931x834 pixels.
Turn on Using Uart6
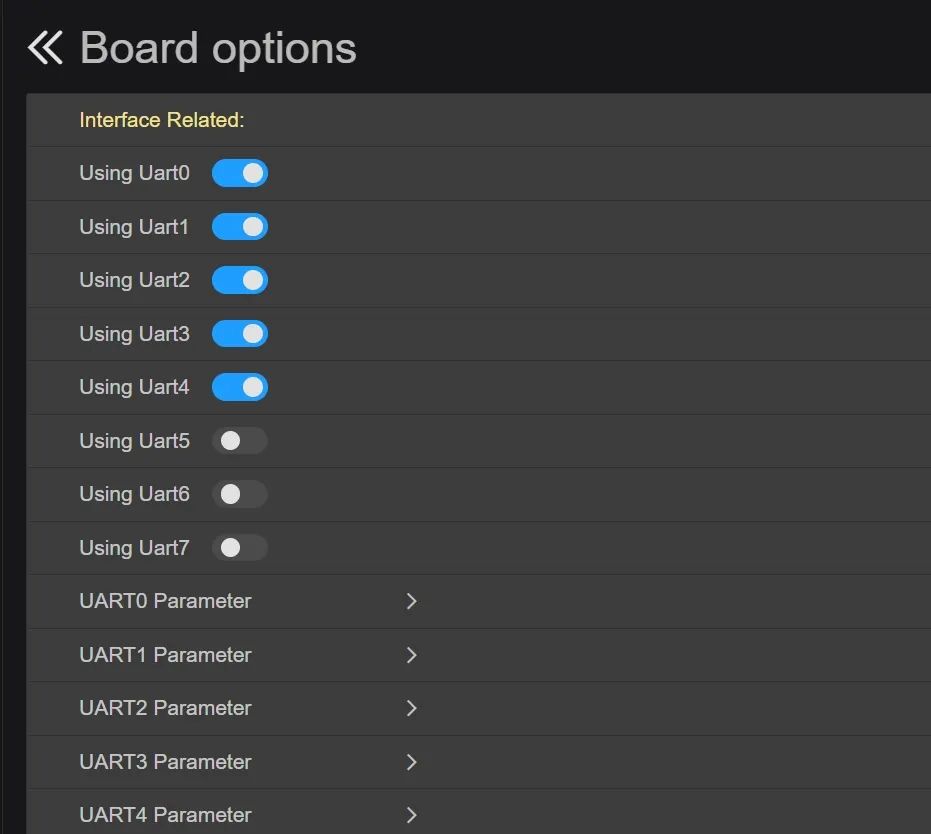coord(240,494)
